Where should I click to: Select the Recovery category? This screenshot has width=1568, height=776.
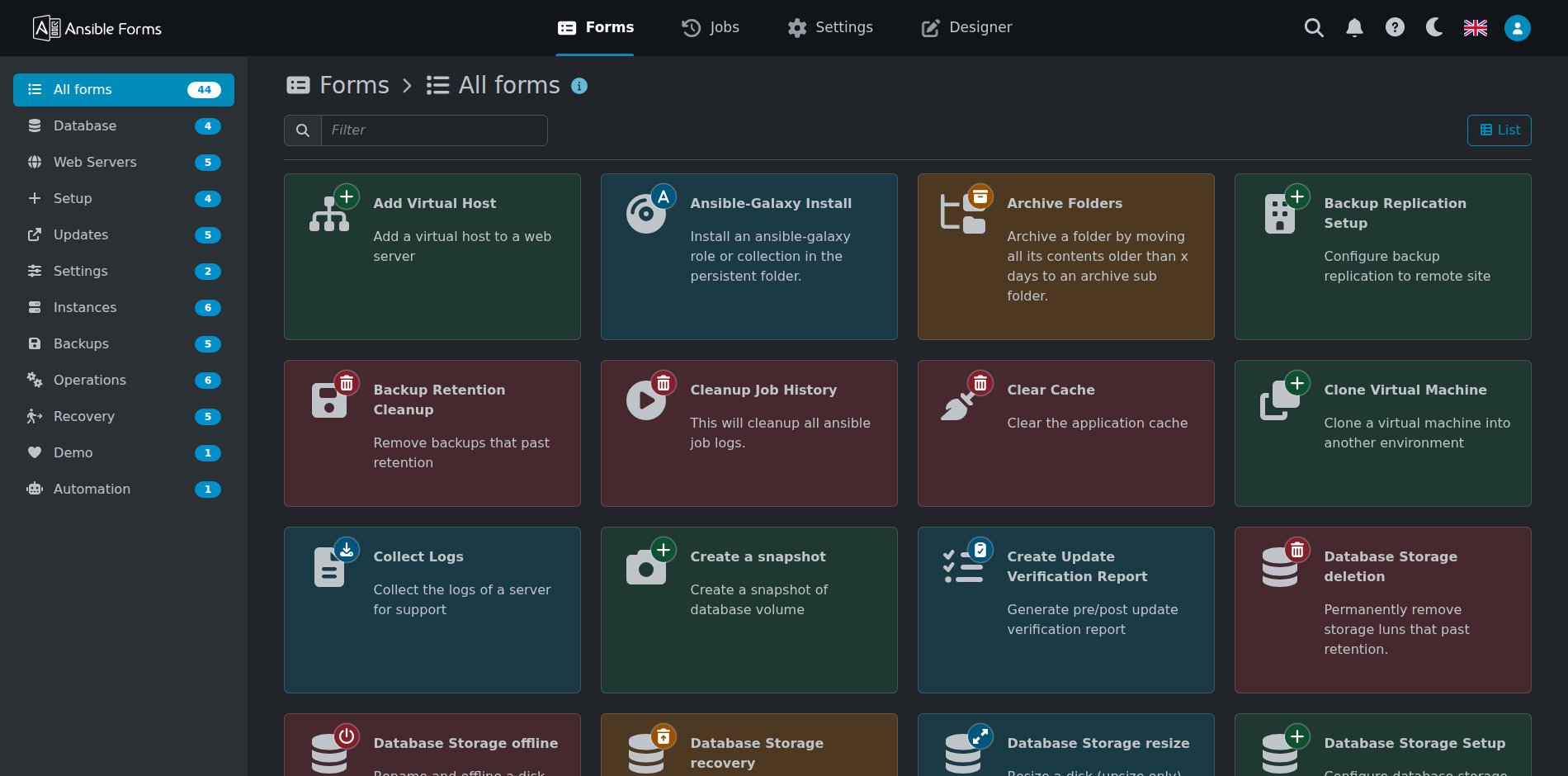coord(124,417)
